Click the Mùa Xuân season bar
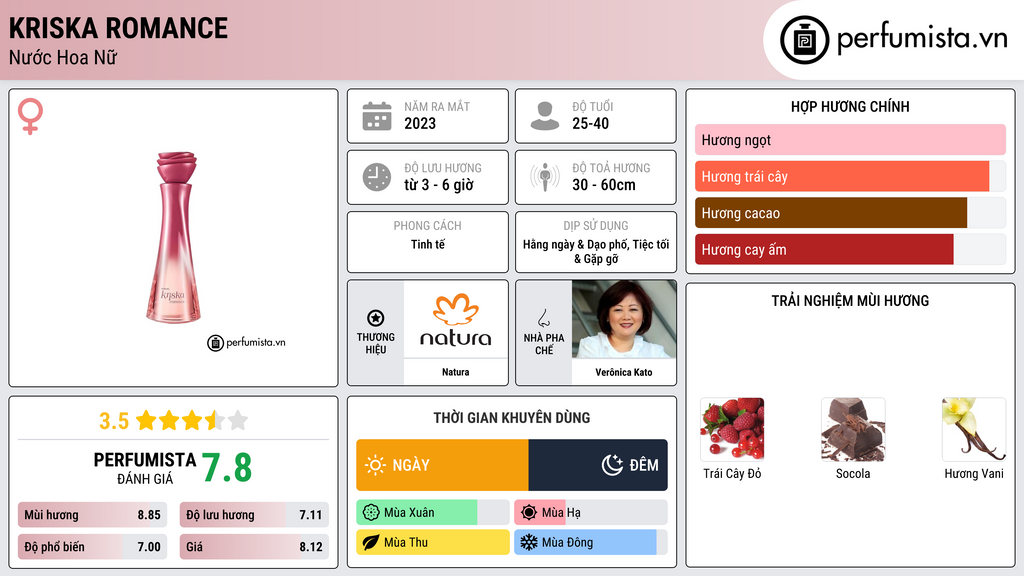The width and height of the screenshot is (1024, 576). pyautogui.click(x=432, y=513)
